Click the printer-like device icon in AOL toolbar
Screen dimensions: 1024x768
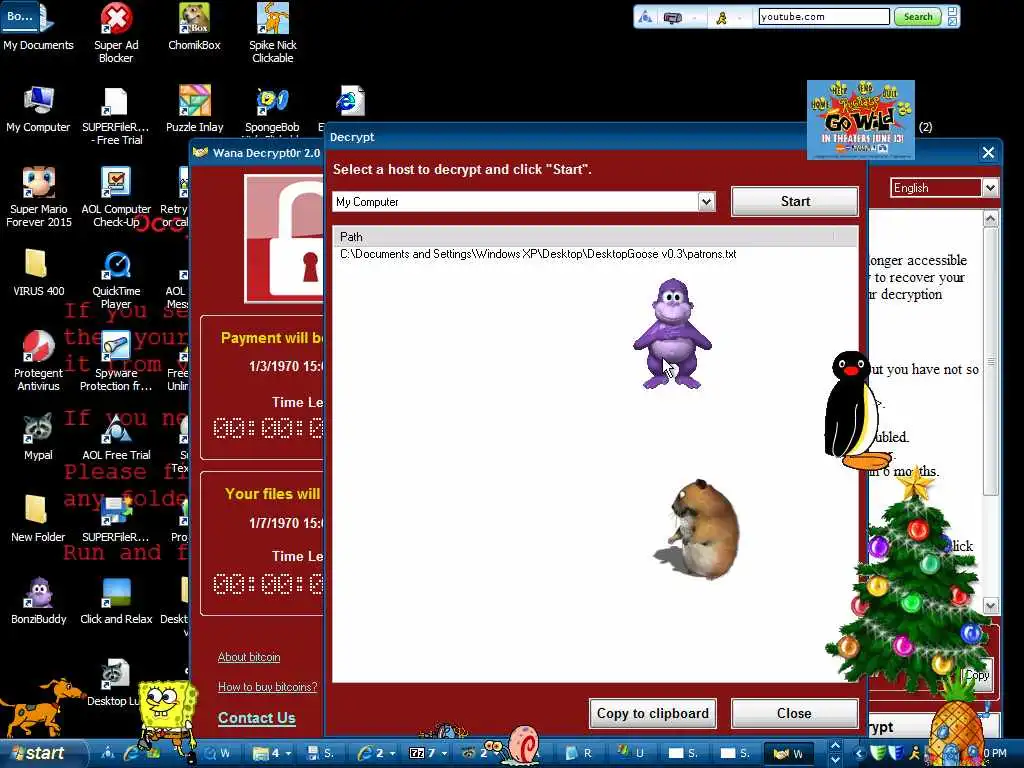coord(673,18)
